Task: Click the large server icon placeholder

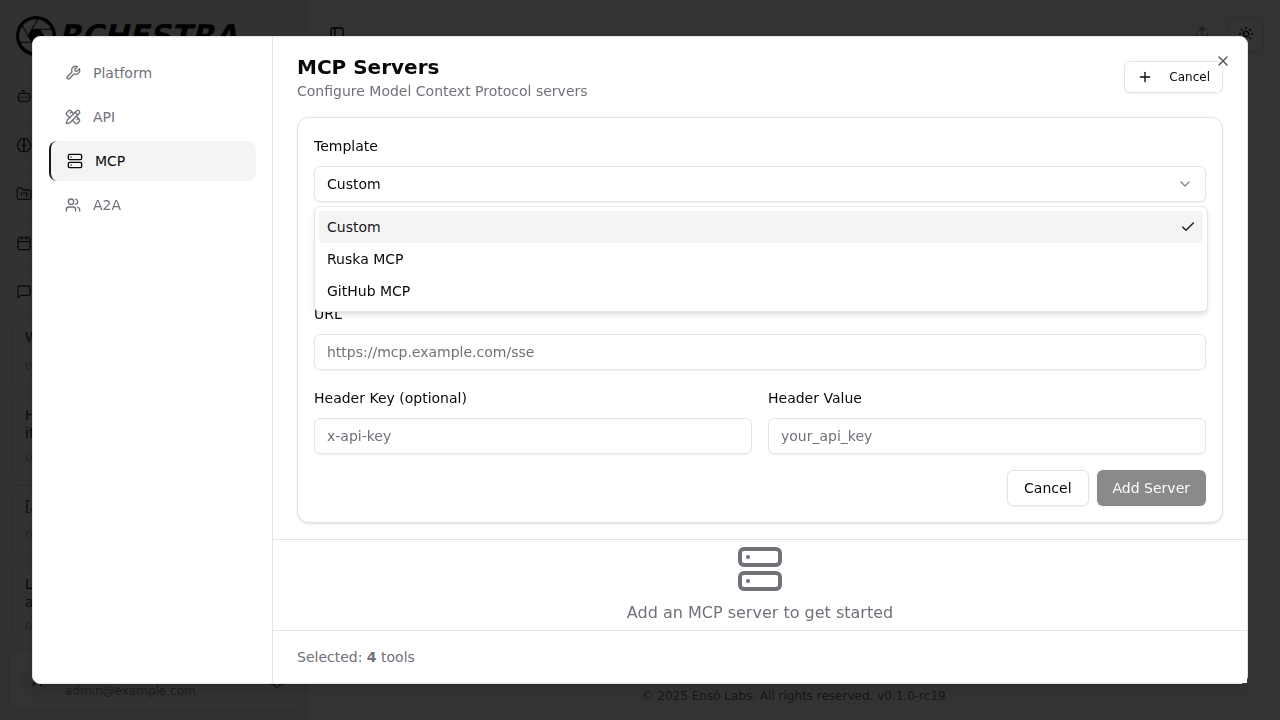Action: coord(760,569)
